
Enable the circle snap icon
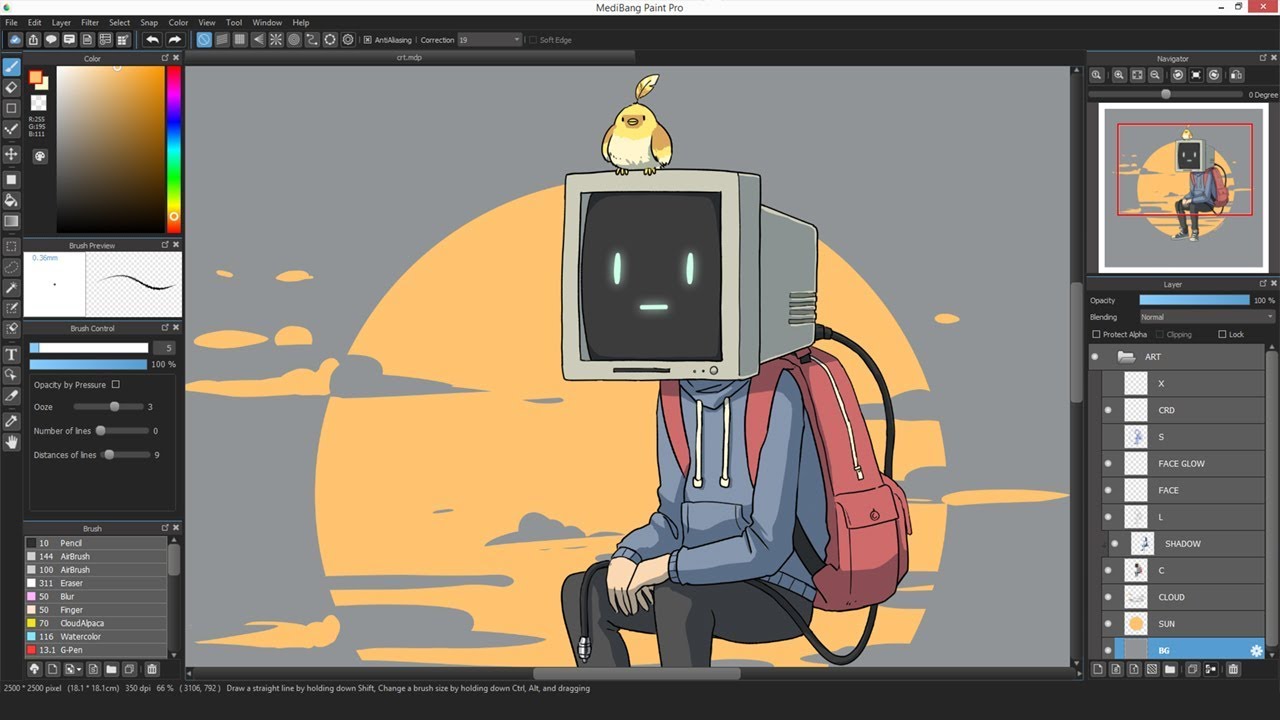click(294, 40)
